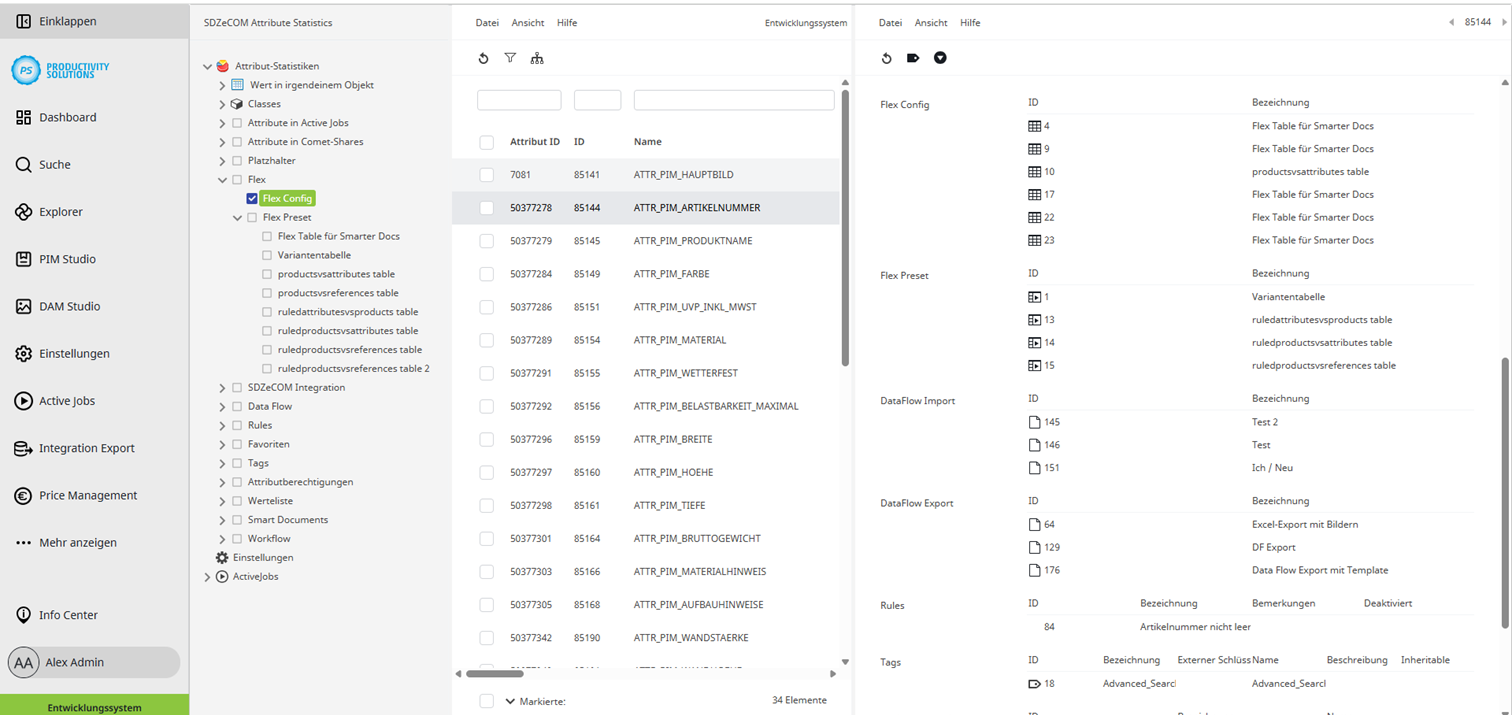Uncheck the Flex Config tree checkbox
The width and height of the screenshot is (1512, 715).
[252, 198]
